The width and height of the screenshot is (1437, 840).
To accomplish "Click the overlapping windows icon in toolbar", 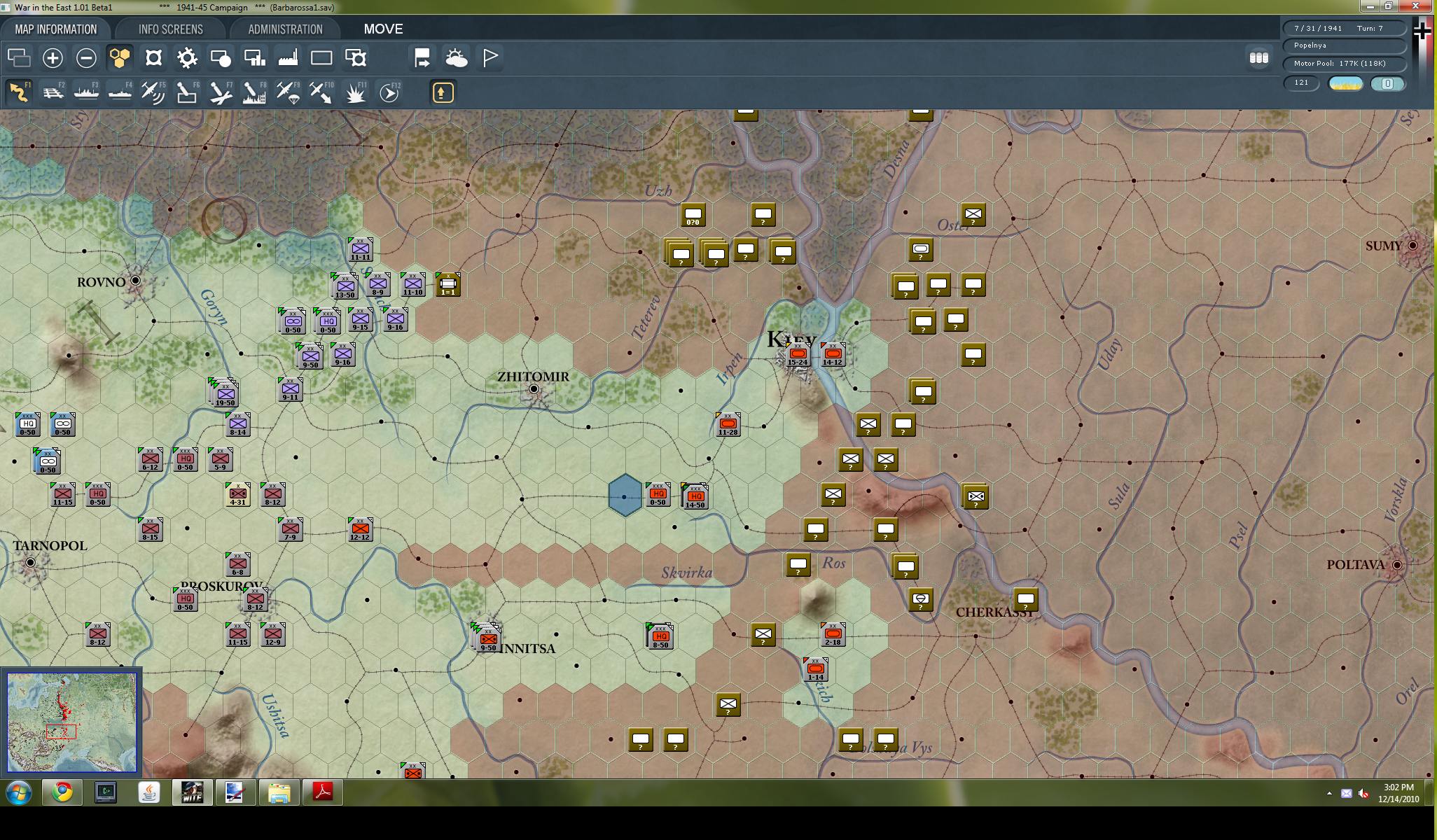I will click(x=19, y=58).
